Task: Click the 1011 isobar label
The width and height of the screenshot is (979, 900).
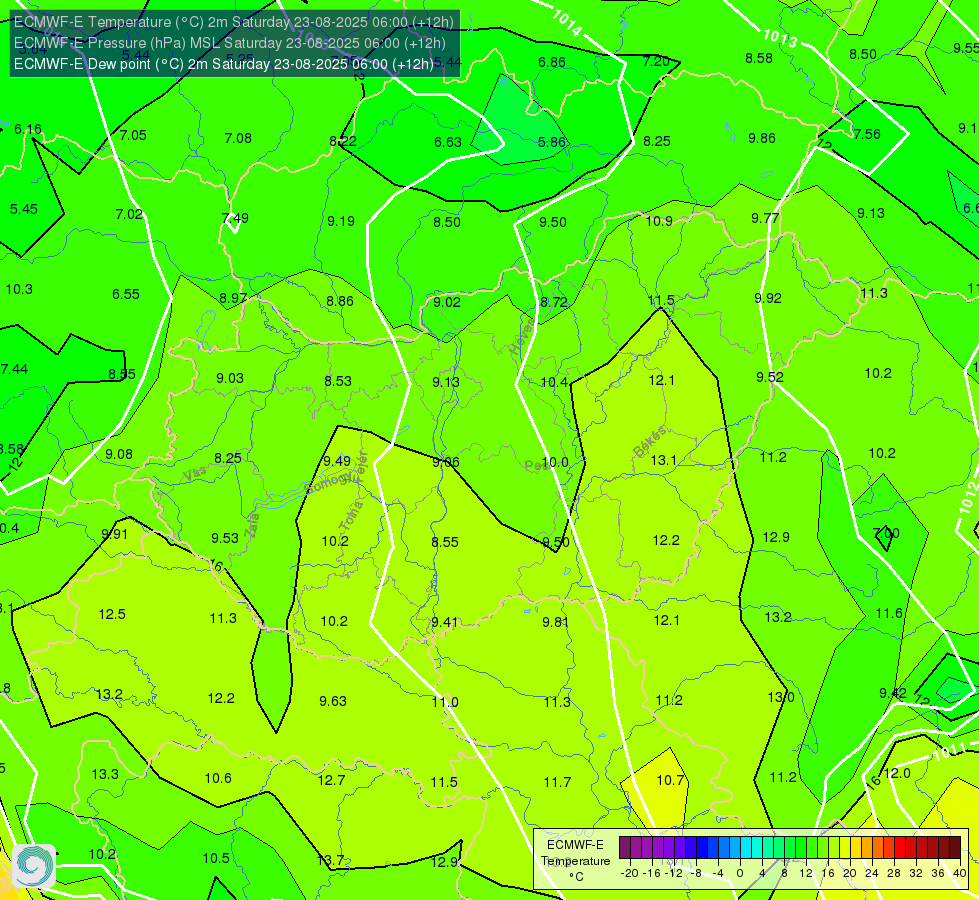Action: click(950, 752)
